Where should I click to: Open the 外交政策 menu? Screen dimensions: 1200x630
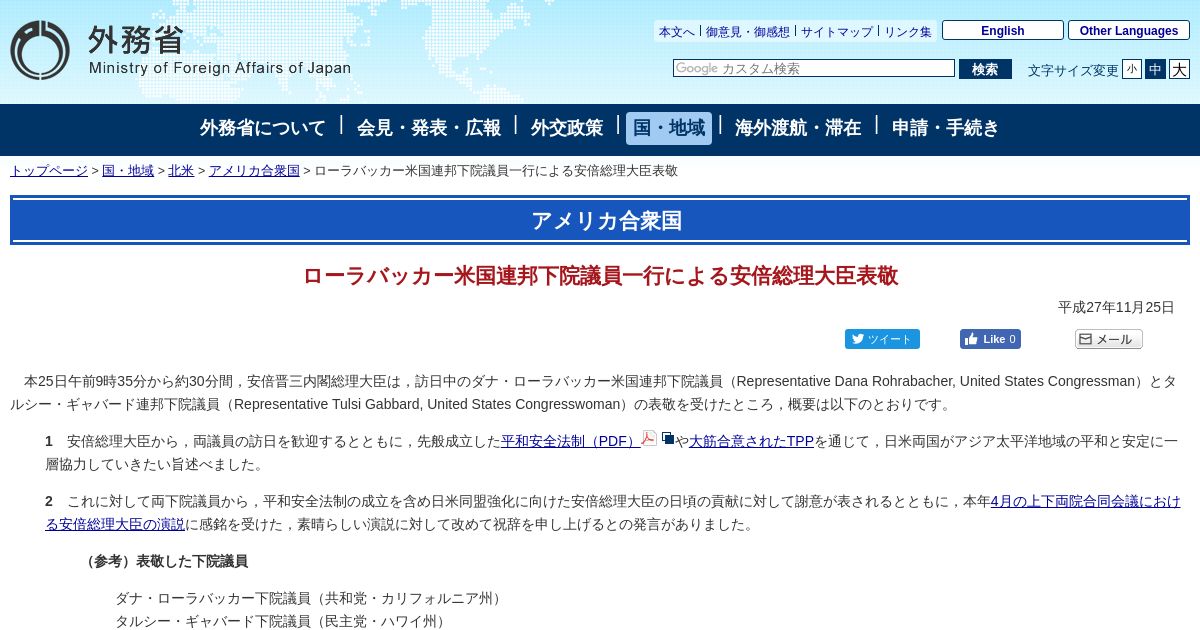click(x=567, y=128)
